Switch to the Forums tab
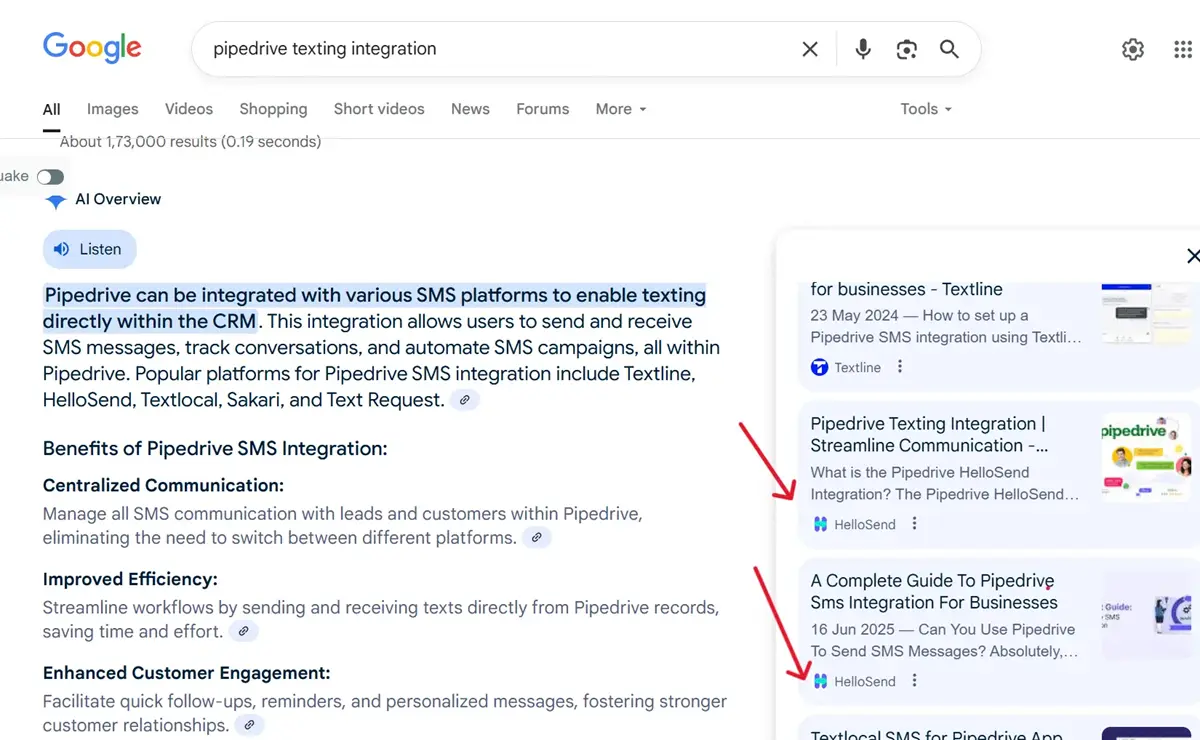The image size is (1200, 740). (x=542, y=109)
